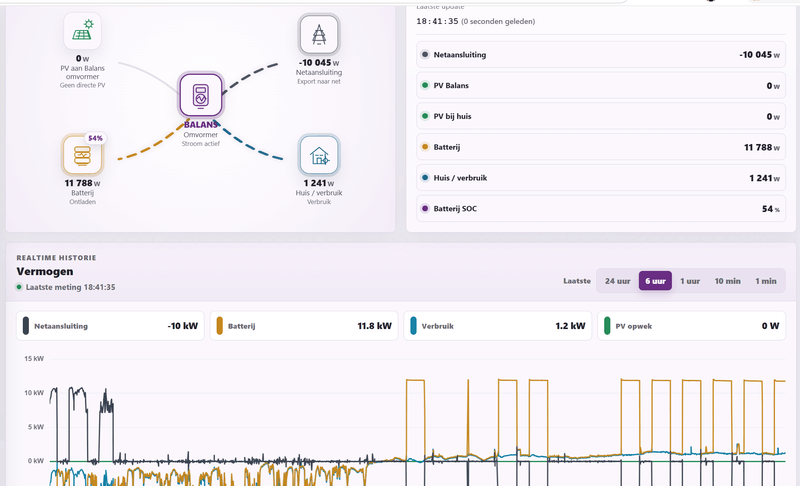Click the Ontladen status under battery

point(82,202)
